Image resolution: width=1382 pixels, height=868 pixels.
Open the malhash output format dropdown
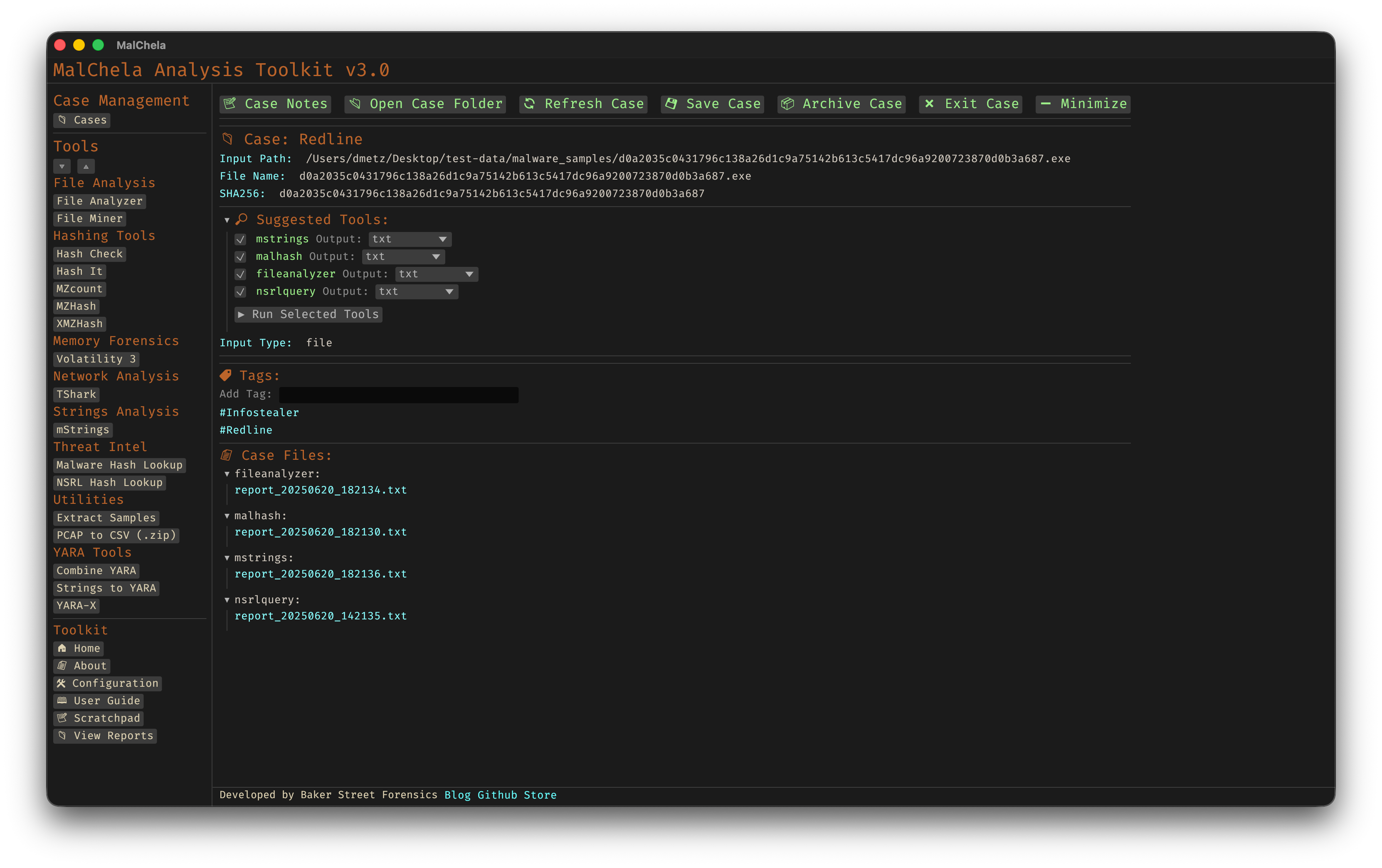(x=403, y=256)
